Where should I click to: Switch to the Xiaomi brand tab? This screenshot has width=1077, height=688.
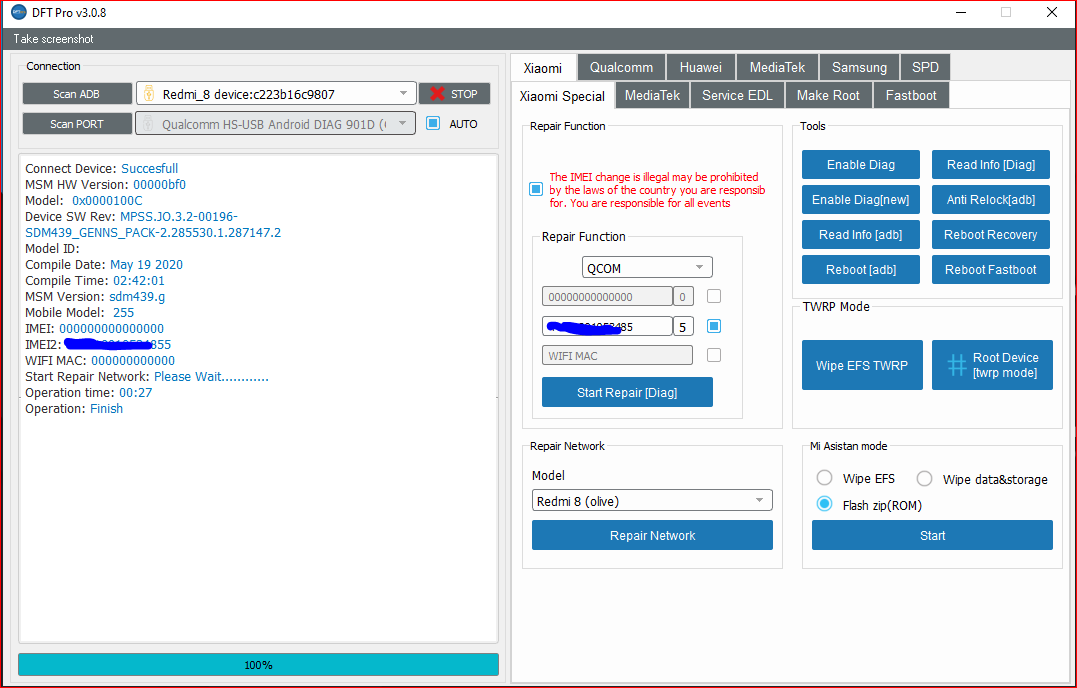[x=543, y=68]
